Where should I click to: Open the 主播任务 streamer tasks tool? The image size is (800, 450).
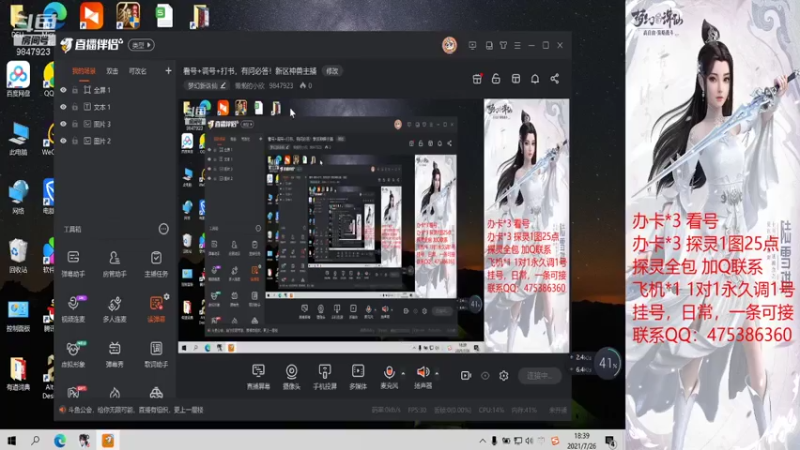[x=156, y=264]
